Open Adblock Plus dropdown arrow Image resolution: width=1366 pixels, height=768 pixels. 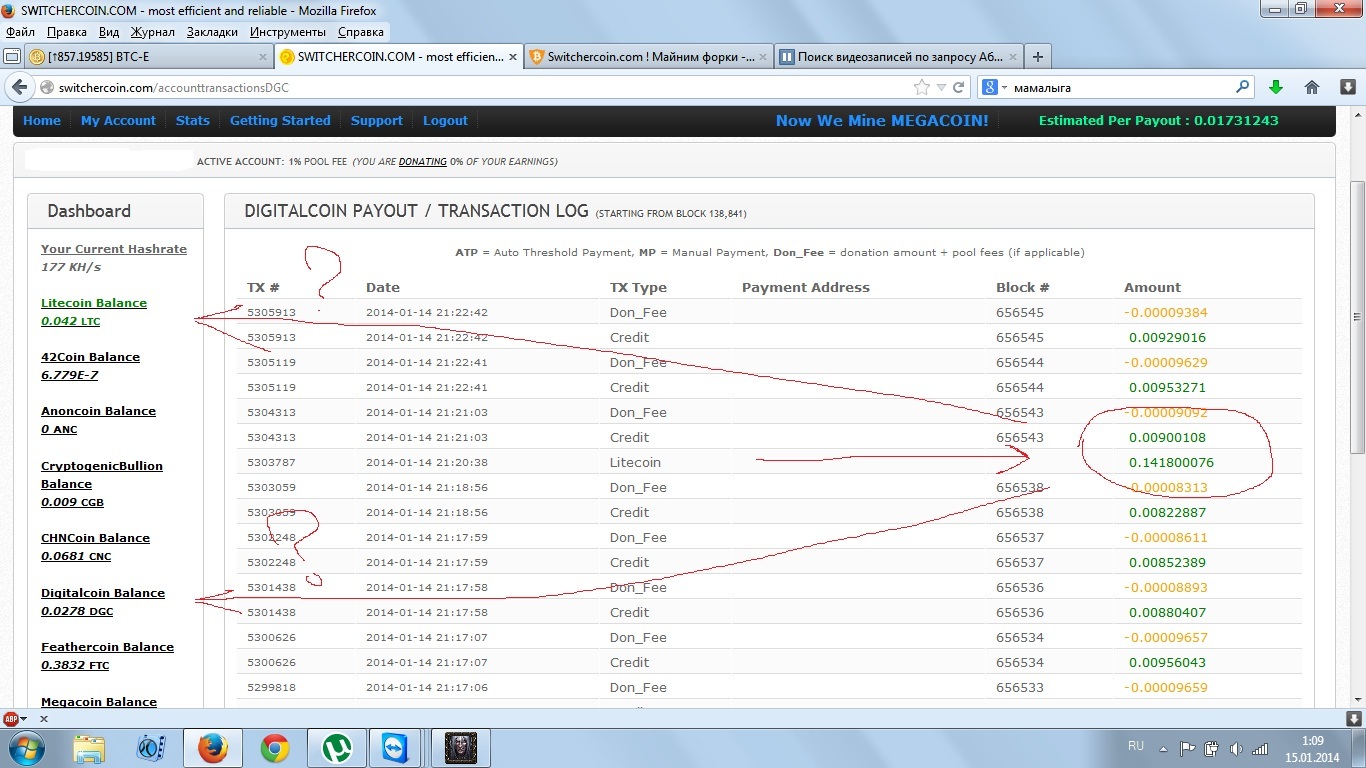coord(24,719)
